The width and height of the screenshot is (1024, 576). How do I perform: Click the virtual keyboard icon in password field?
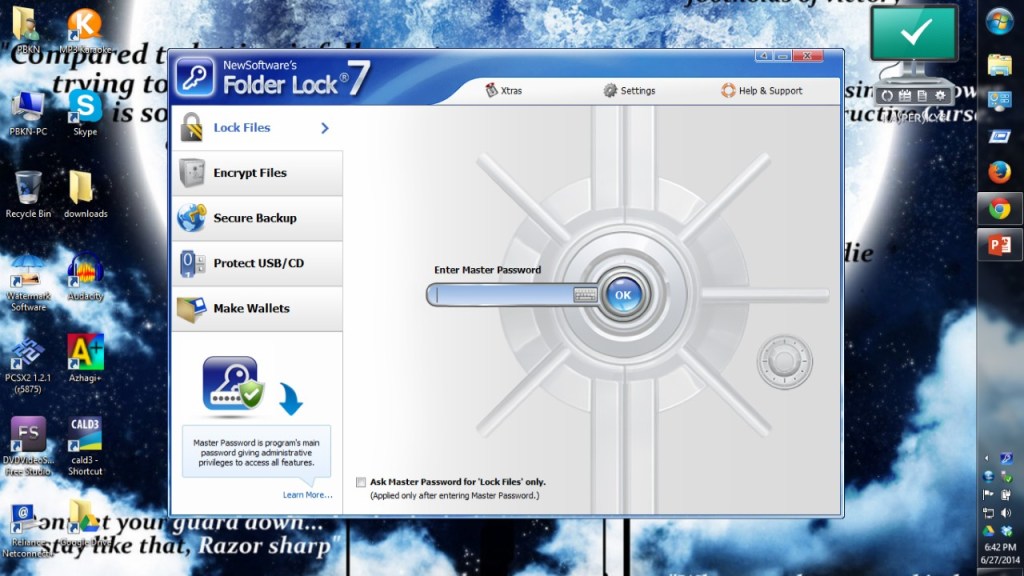585,295
